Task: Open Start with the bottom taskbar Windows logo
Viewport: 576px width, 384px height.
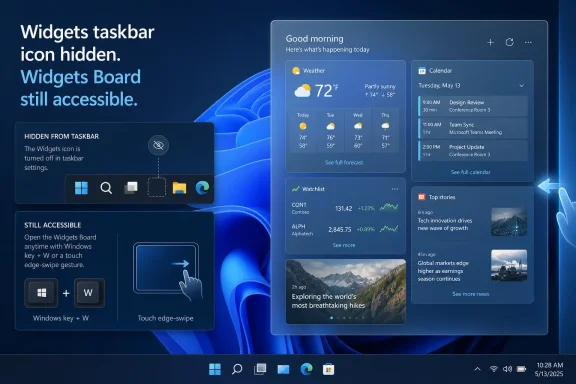Action: [x=215, y=369]
